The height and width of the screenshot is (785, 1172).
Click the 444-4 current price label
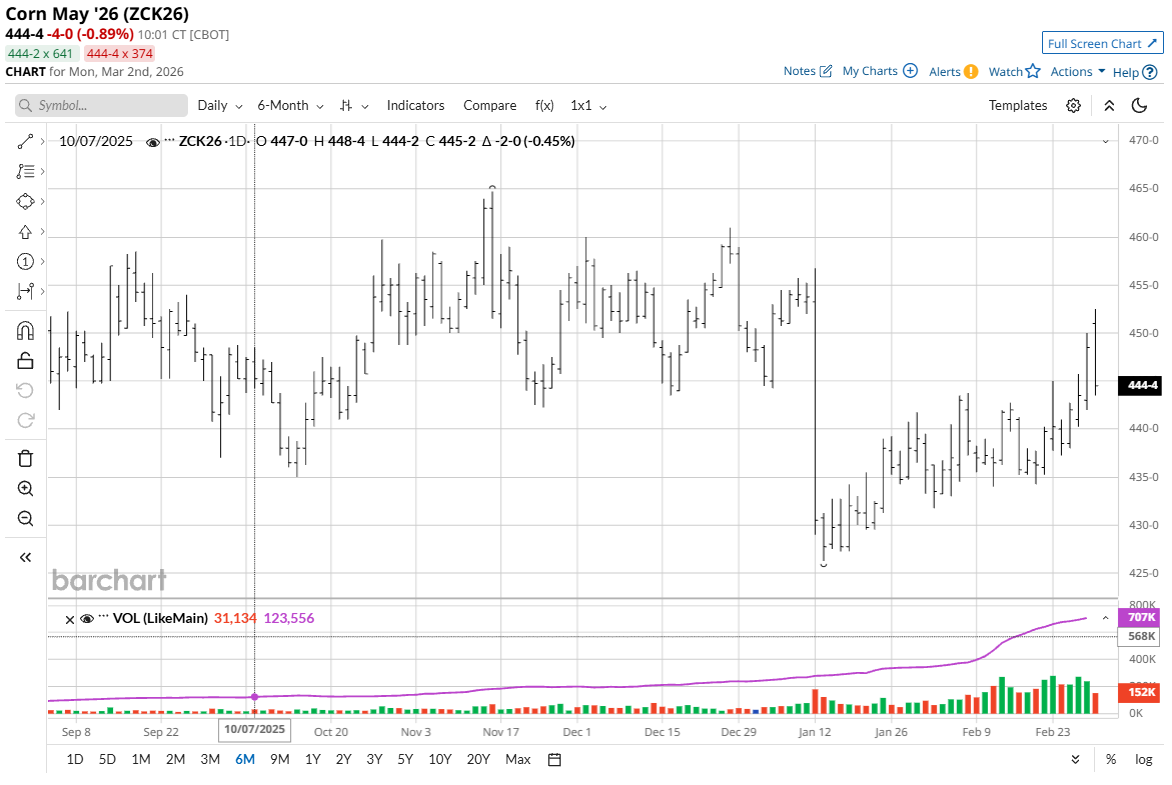[x=1140, y=386]
